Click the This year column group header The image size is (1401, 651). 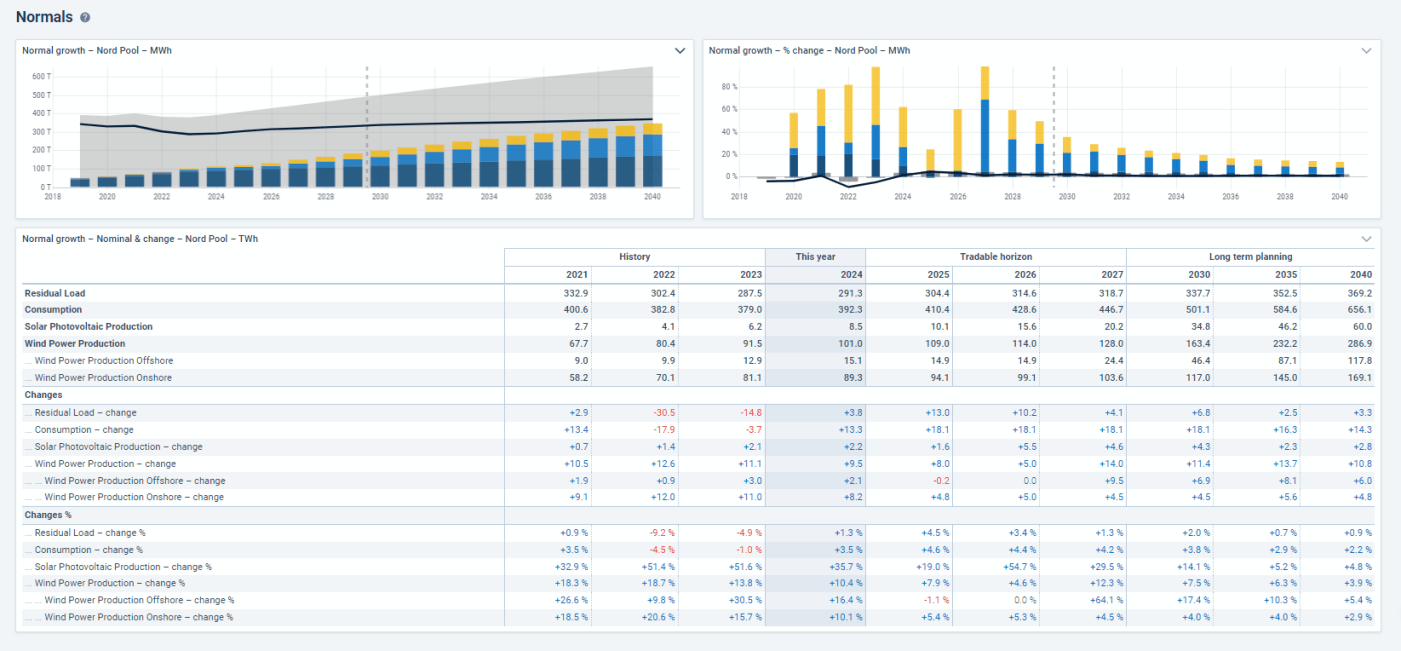click(x=815, y=257)
